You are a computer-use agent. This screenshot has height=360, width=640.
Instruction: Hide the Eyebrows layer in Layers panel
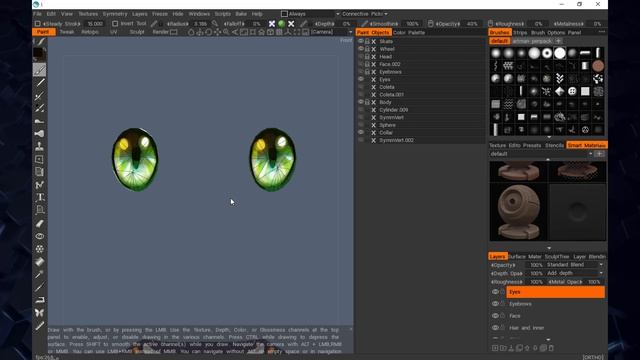(495, 304)
